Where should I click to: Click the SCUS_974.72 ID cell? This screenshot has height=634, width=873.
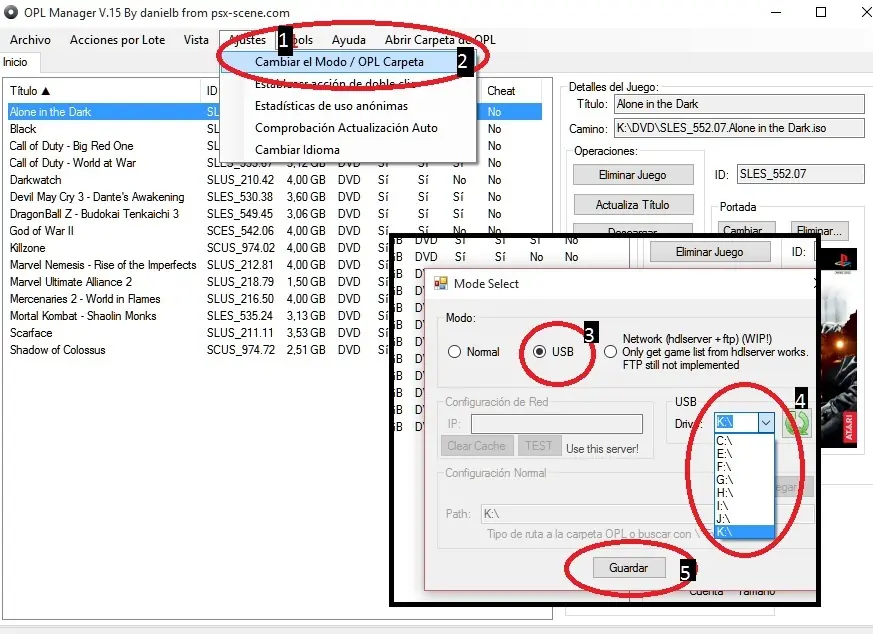241,350
